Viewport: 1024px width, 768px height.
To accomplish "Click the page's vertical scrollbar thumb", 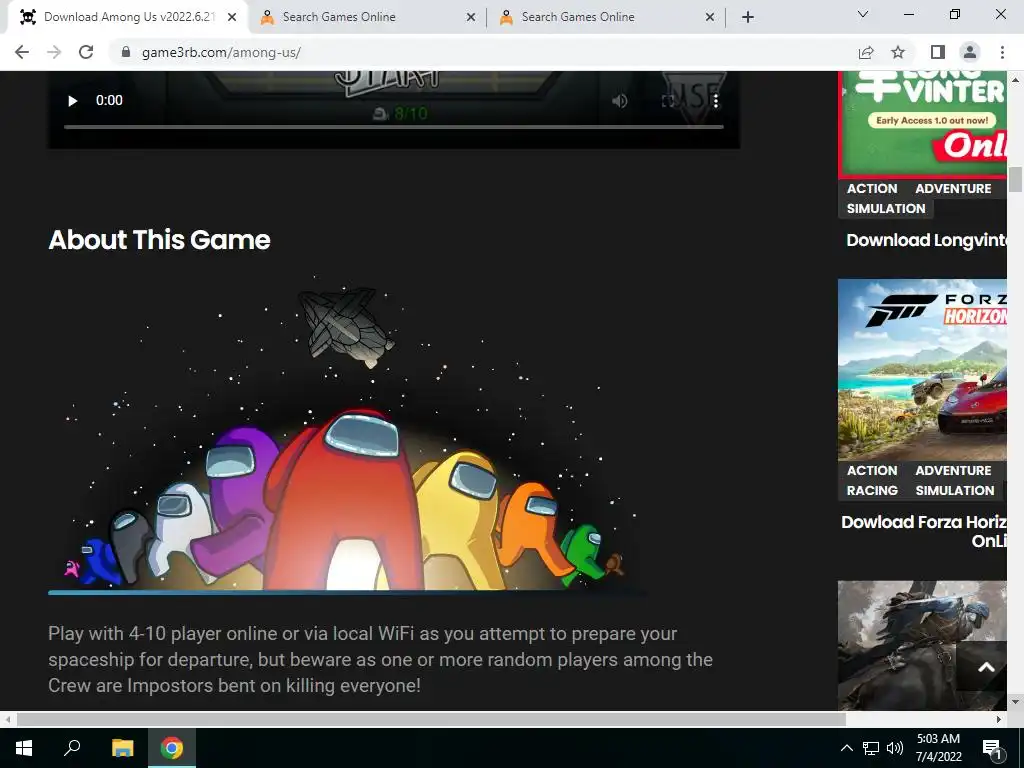I will click(x=1015, y=180).
